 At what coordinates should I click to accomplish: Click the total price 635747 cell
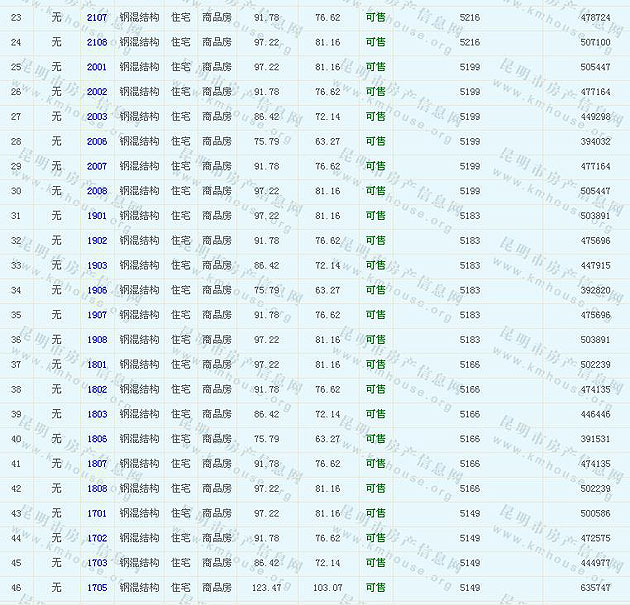(596, 588)
